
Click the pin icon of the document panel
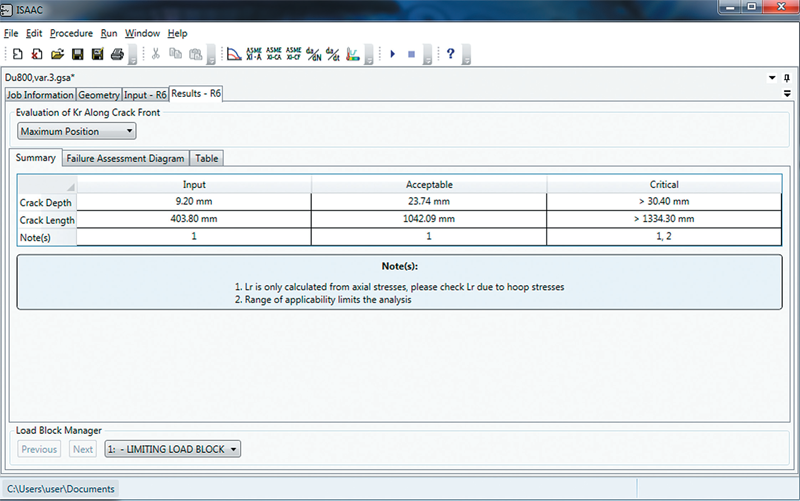point(787,78)
